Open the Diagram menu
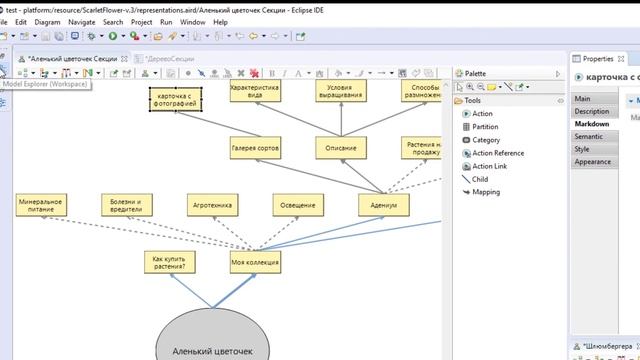Image resolution: width=640 pixels, height=360 pixels. point(47,22)
